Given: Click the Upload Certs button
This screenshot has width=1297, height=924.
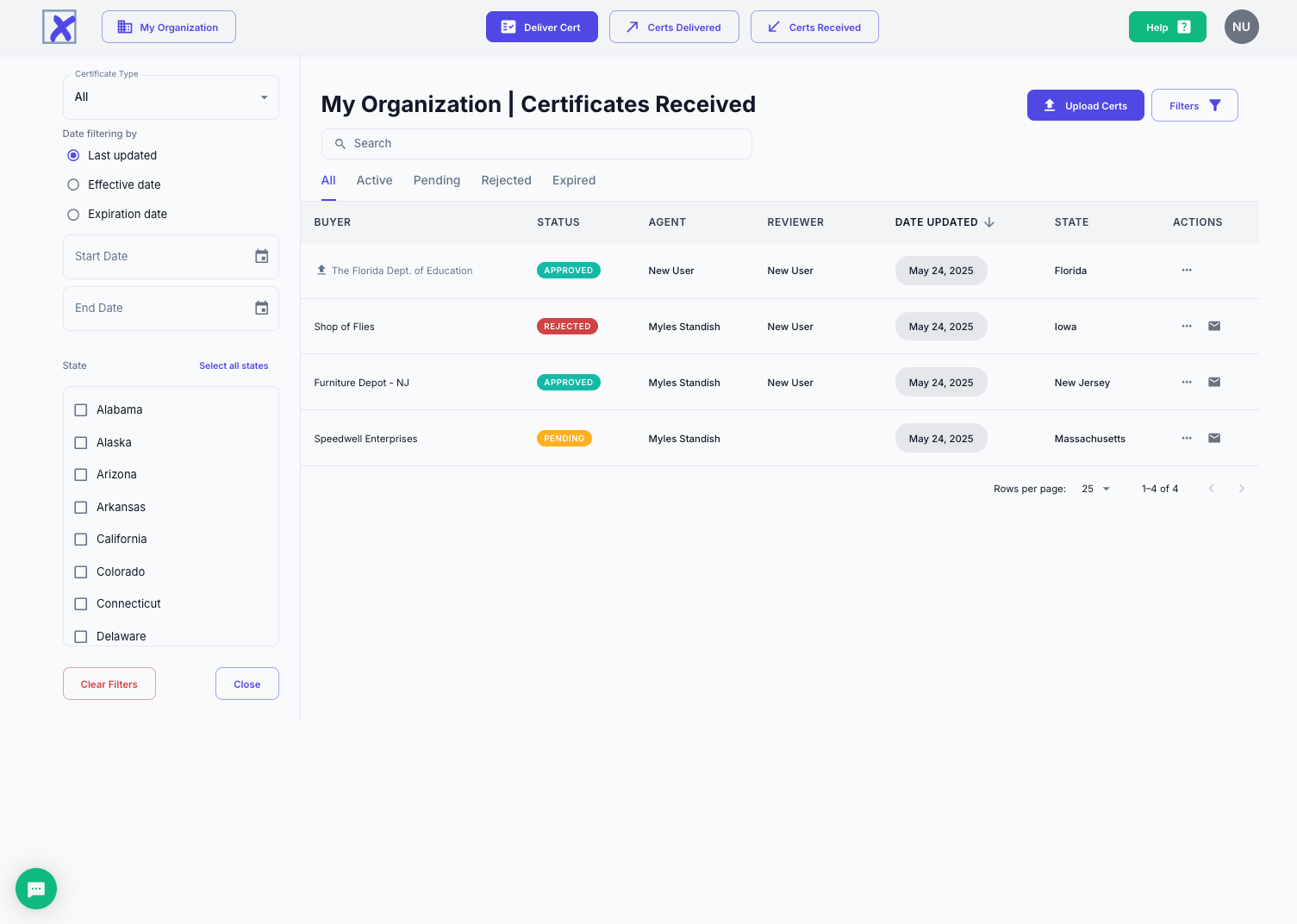Looking at the screenshot, I should 1085,105.
